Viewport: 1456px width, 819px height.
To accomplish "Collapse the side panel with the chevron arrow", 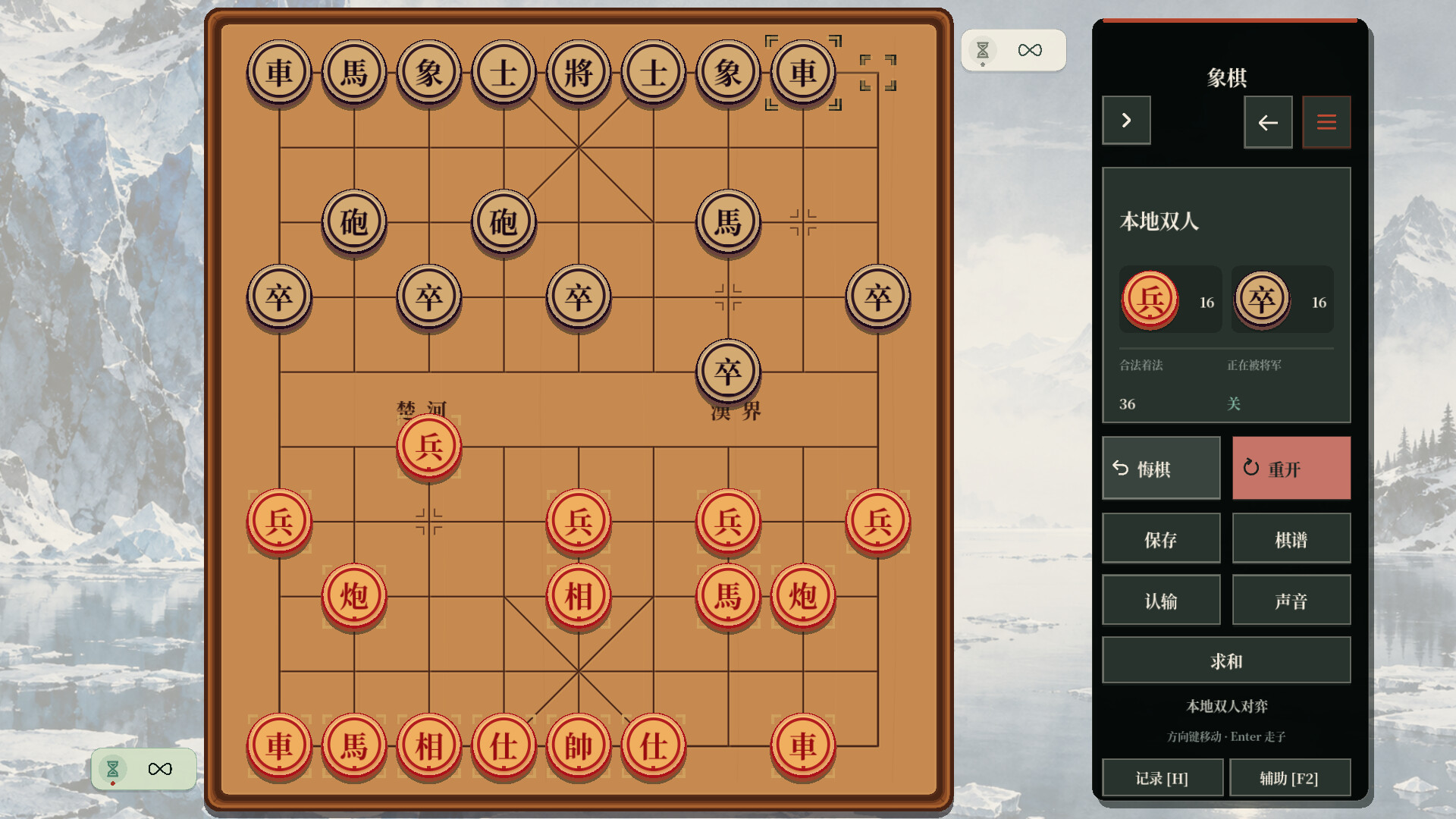I will (x=1126, y=121).
